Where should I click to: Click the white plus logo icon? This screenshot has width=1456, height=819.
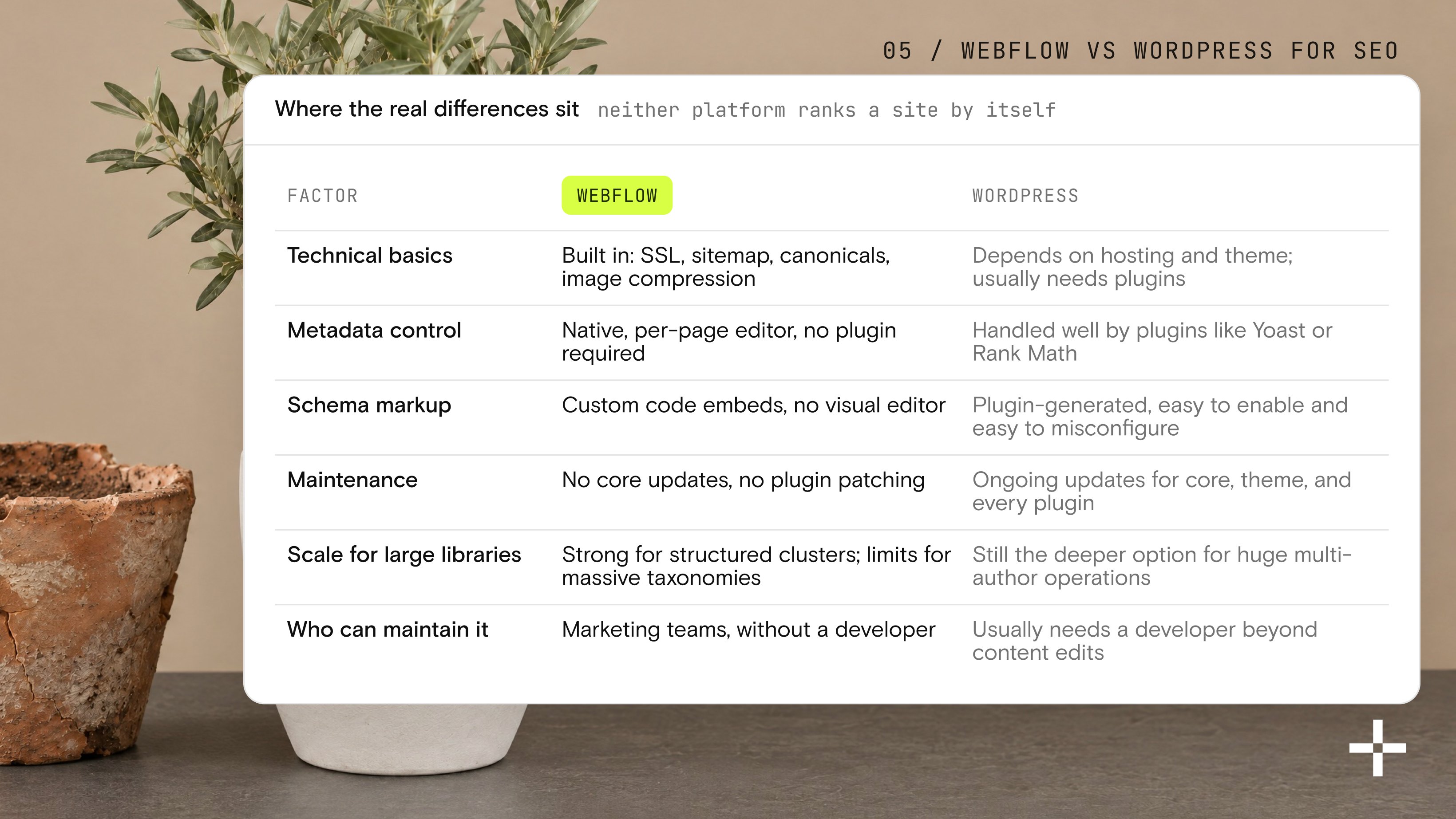(1377, 748)
